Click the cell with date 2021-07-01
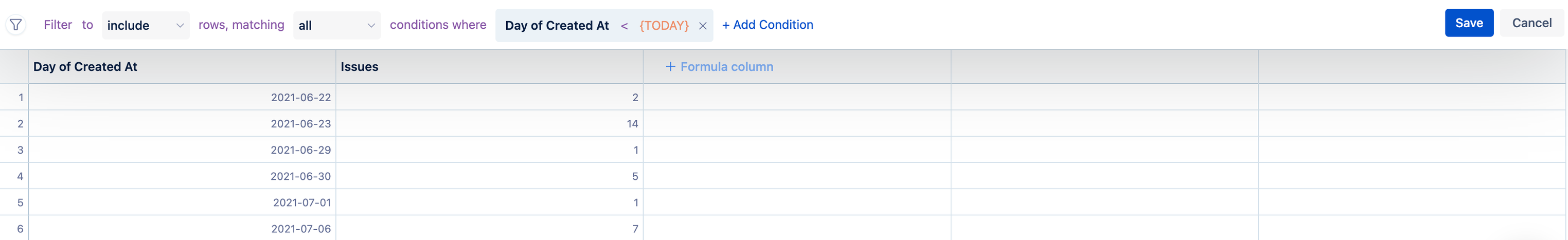The width and height of the screenshot is (1568, 240). point(302,202)
